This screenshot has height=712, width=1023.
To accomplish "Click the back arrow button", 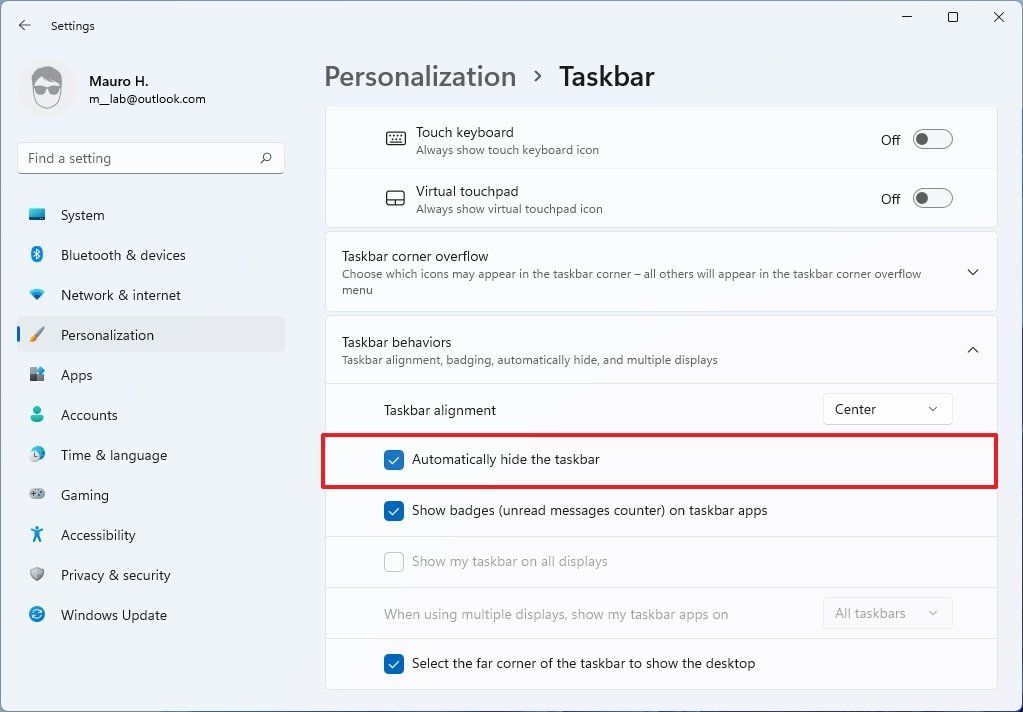I will click(x=24, y=25).
